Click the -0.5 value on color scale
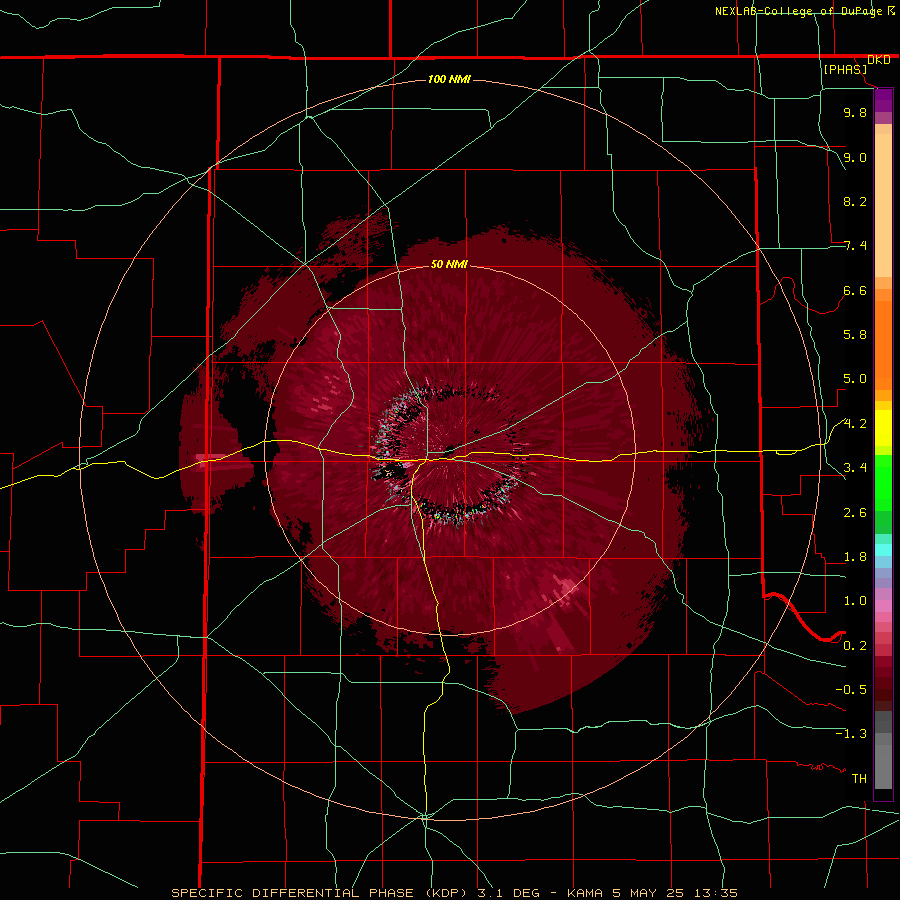900x900 pixels. (x=851, y=690)
